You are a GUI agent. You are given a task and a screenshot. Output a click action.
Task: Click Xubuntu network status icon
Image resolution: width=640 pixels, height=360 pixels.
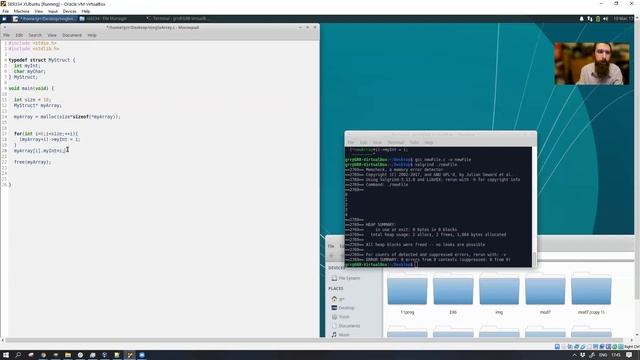click(590, 19)
